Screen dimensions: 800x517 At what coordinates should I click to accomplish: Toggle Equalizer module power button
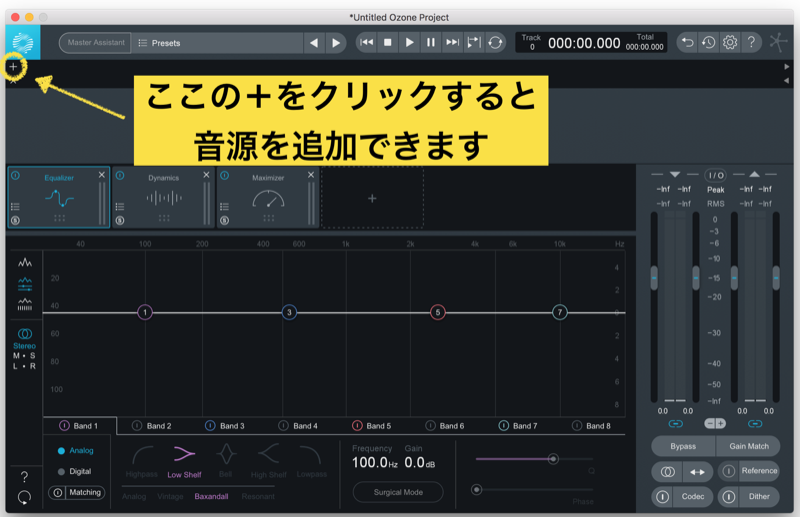coord(15,176)
